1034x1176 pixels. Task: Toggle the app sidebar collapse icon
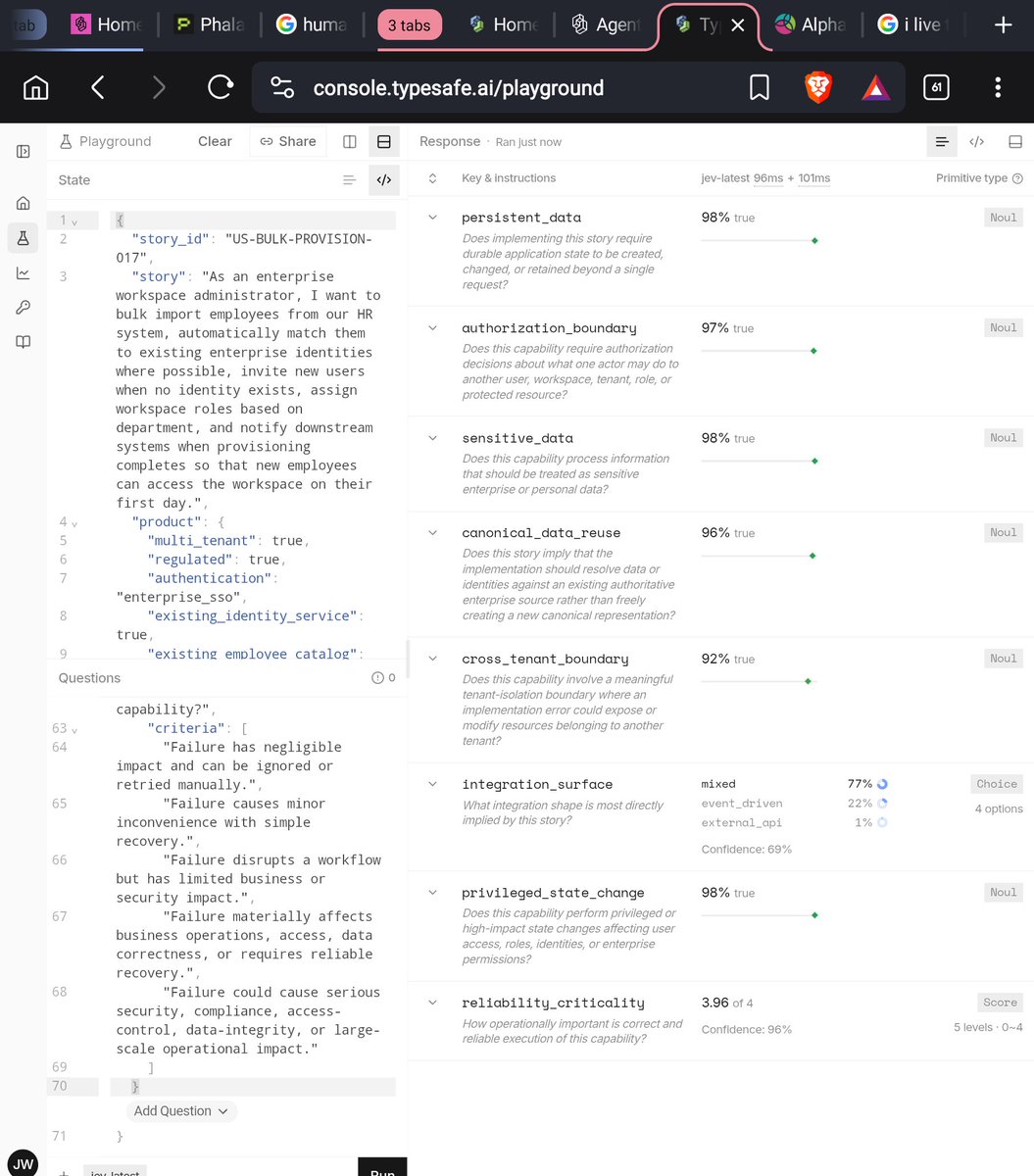click(x=24, y=152)
